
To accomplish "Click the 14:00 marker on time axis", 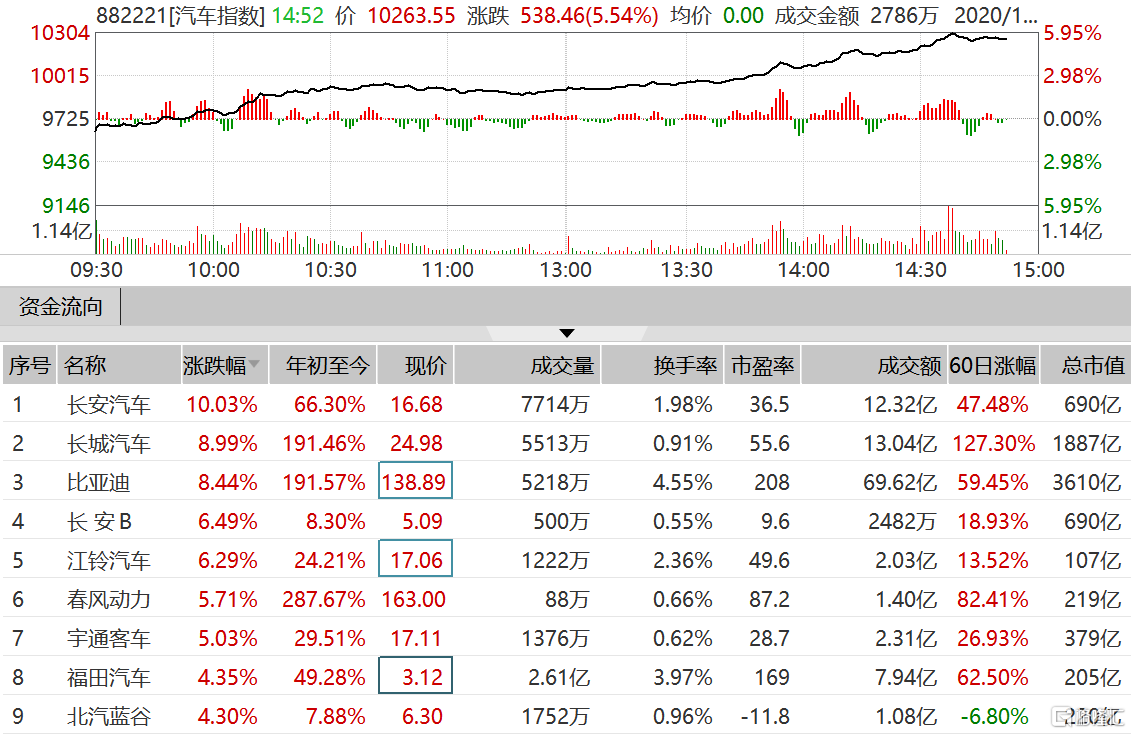I will [x=804, y=269].
